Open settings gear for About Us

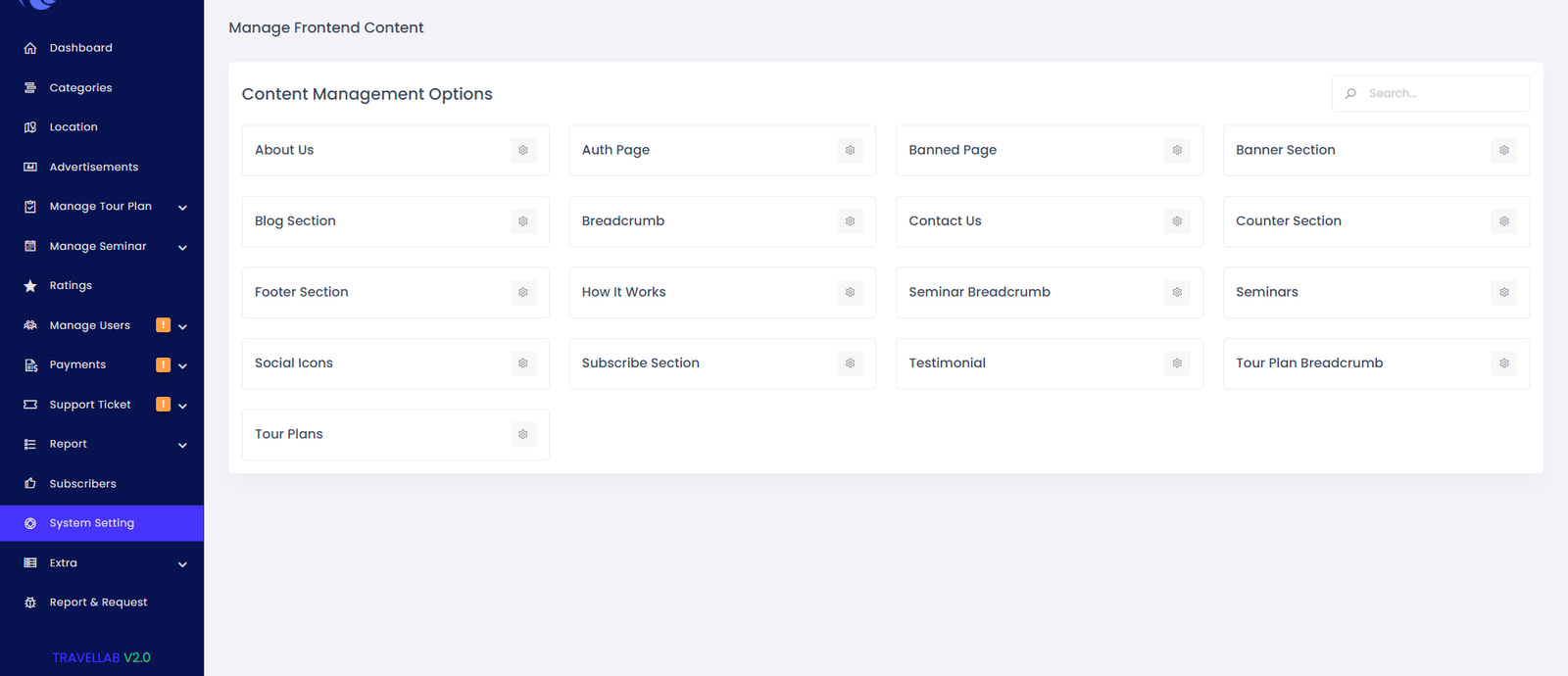pyautogui.click(x=523, y=150)
